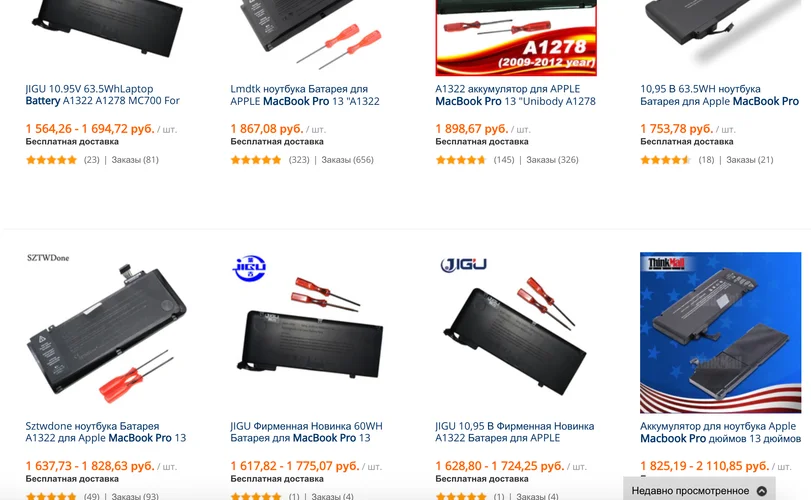Click the star rating with 18 reviews
This screenshot has width=811, height=500.
click(666, 160)
